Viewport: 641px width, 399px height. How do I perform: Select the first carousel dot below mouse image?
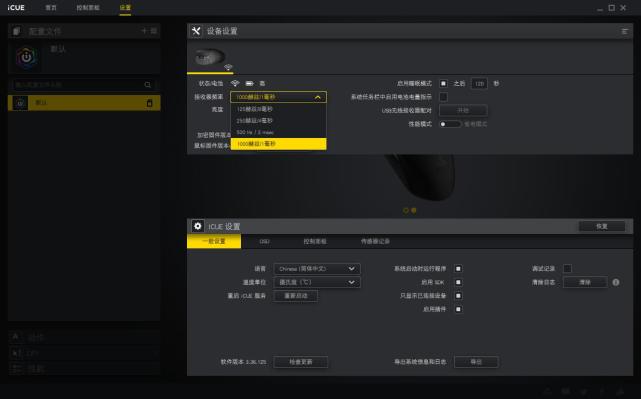[x=406, y=210]
